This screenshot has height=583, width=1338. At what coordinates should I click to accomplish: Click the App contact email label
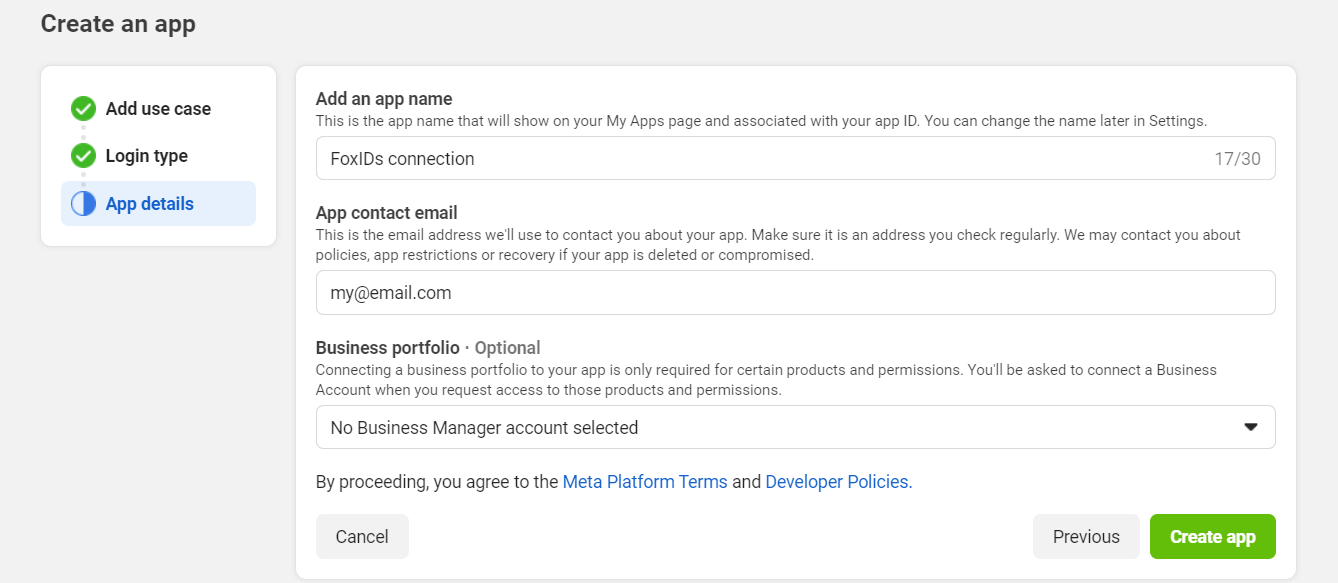386,213
